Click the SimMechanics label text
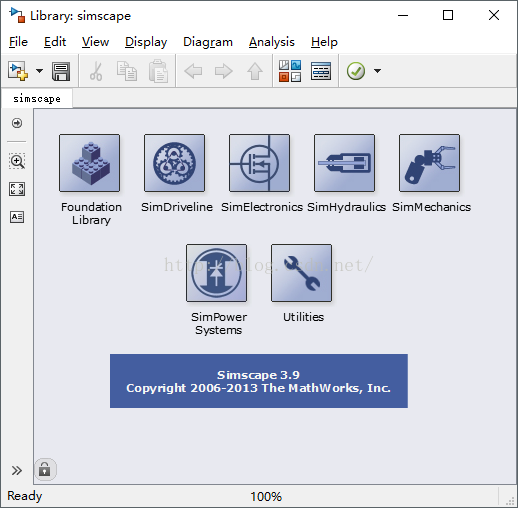Viewport: 518px width, 508px height. (x=431, y=207)
